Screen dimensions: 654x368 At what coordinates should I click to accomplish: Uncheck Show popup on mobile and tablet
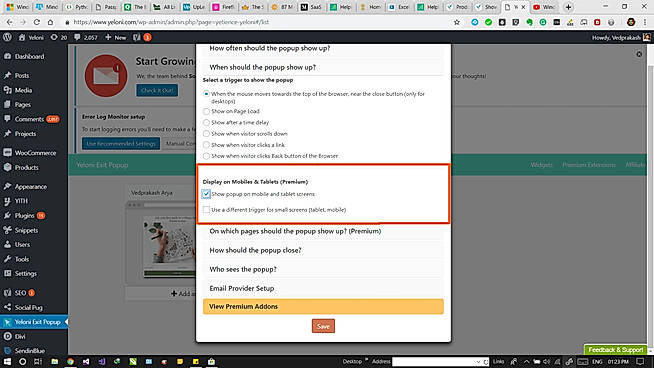(206, 194)
